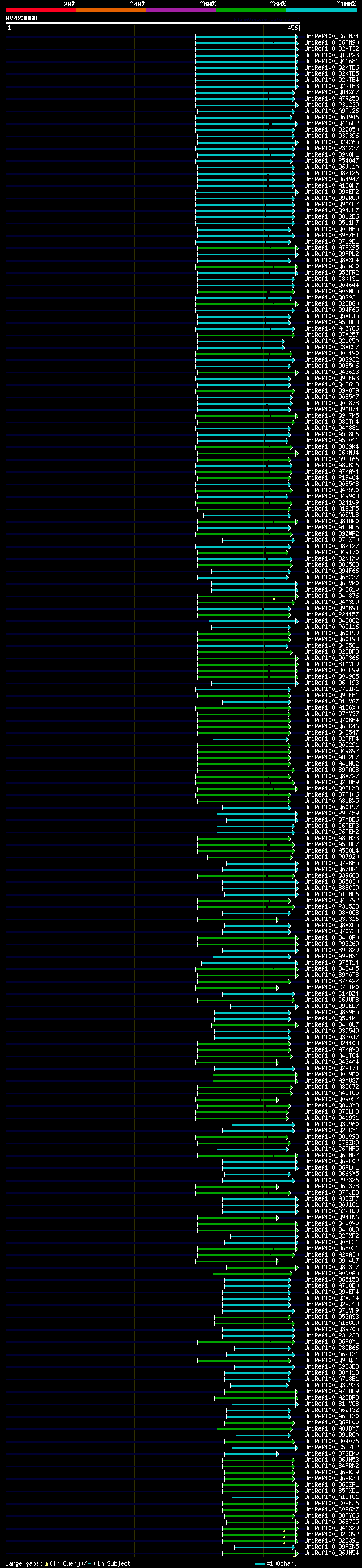This screenshot has width=362, height=1568.
Task: Open UniRef100_B7FIO6 entry
Action: [331, 794]
